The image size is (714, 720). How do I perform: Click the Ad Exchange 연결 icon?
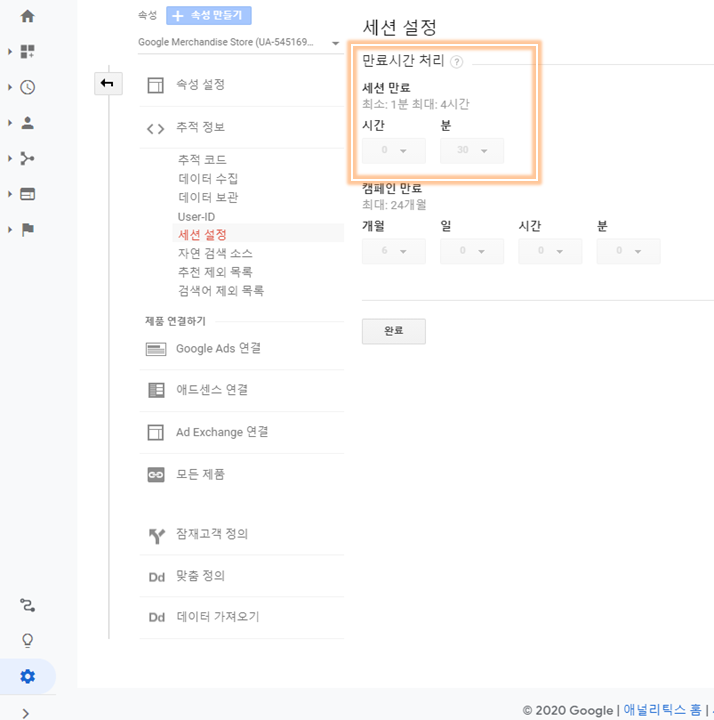pyautogui.click(x=156, y=433)
